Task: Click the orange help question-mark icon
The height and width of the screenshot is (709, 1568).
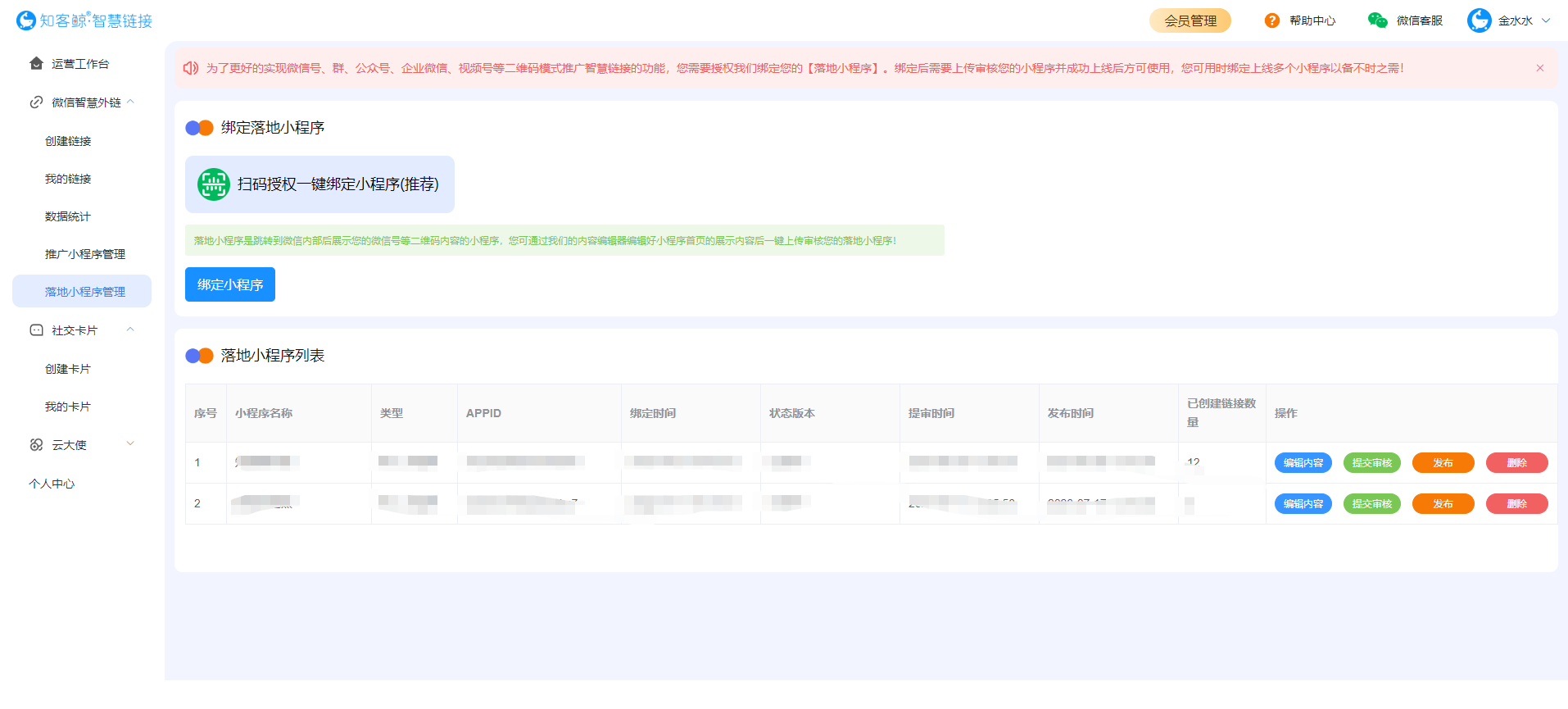Action: coord(1271,20)
